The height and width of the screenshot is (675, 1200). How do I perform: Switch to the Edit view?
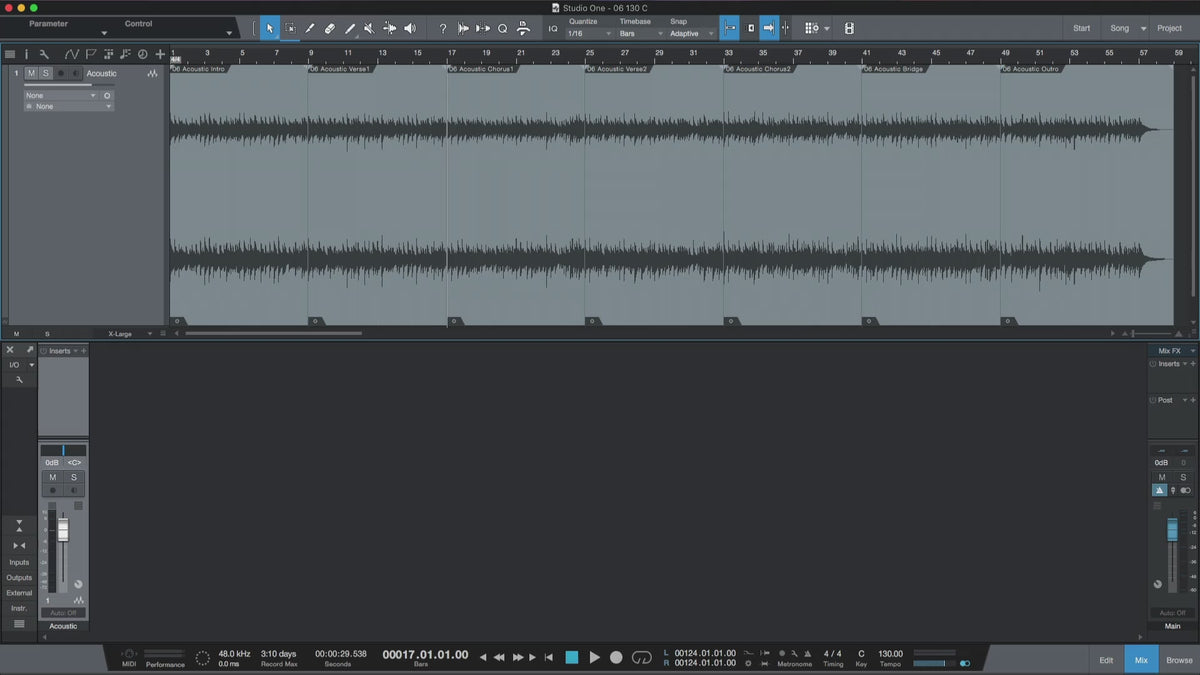coord(1106,660)
